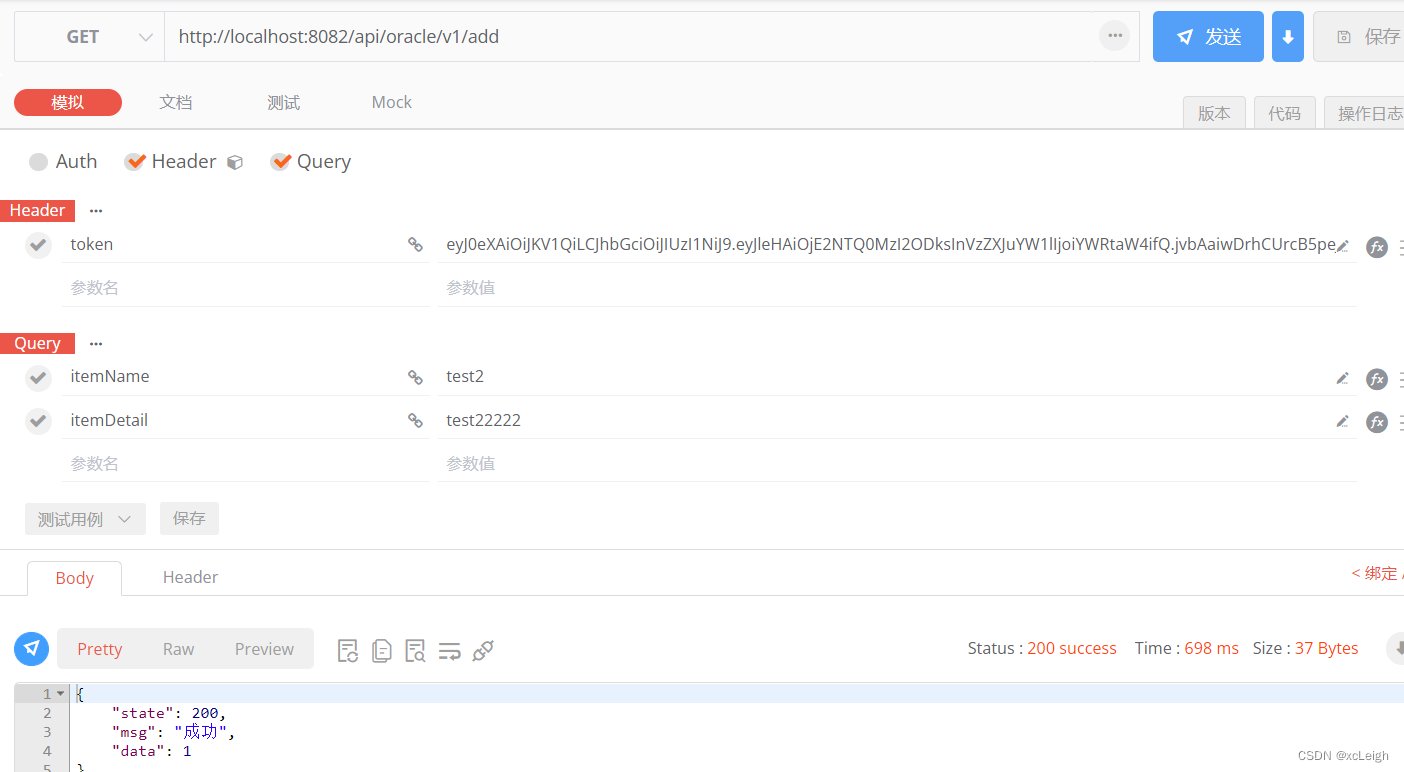
Task: Click the fx function icon in token row
Action: [1377, 246]
